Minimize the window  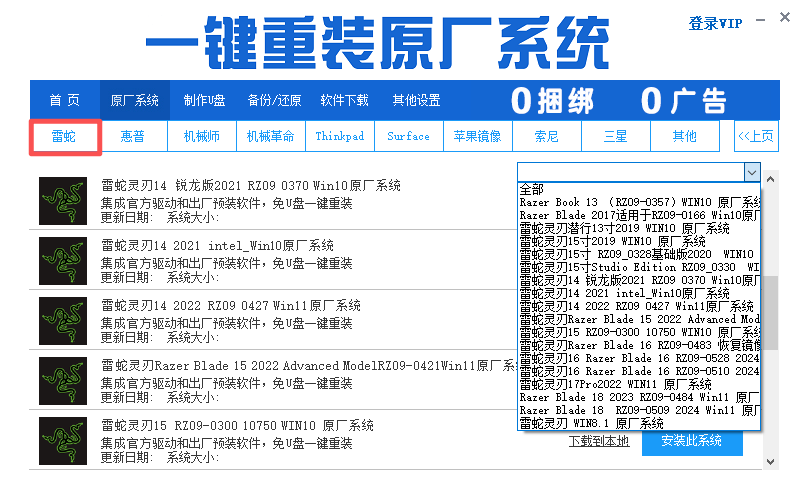761,20
